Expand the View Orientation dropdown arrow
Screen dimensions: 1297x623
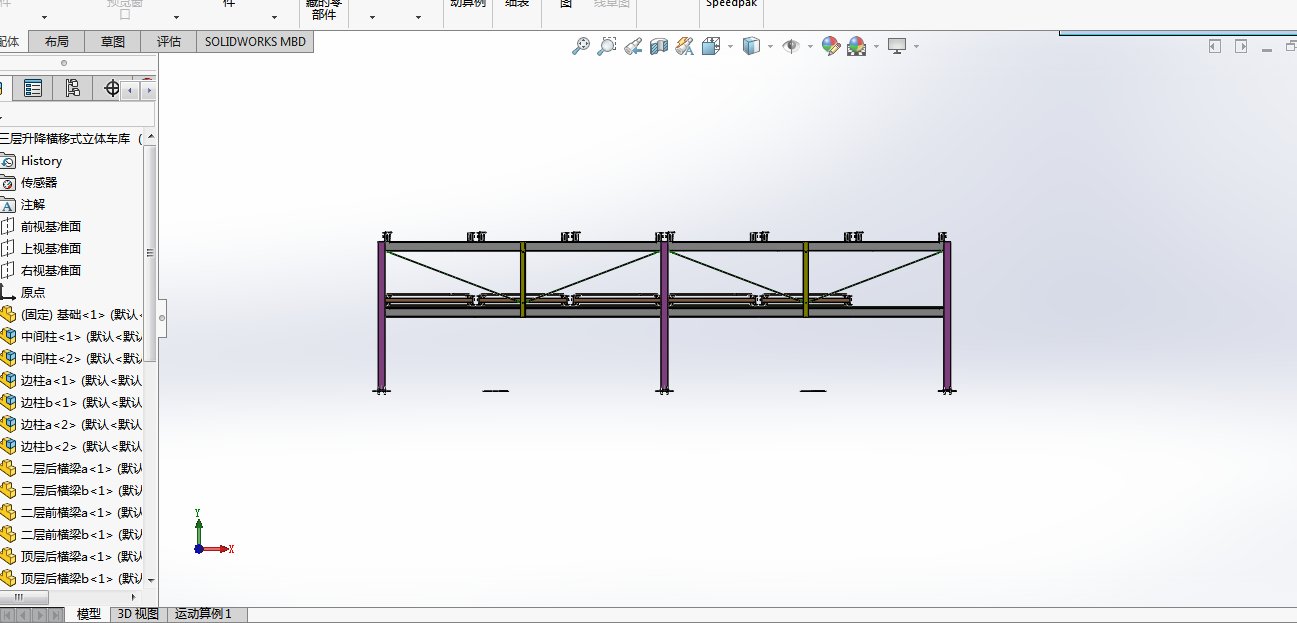730,46
